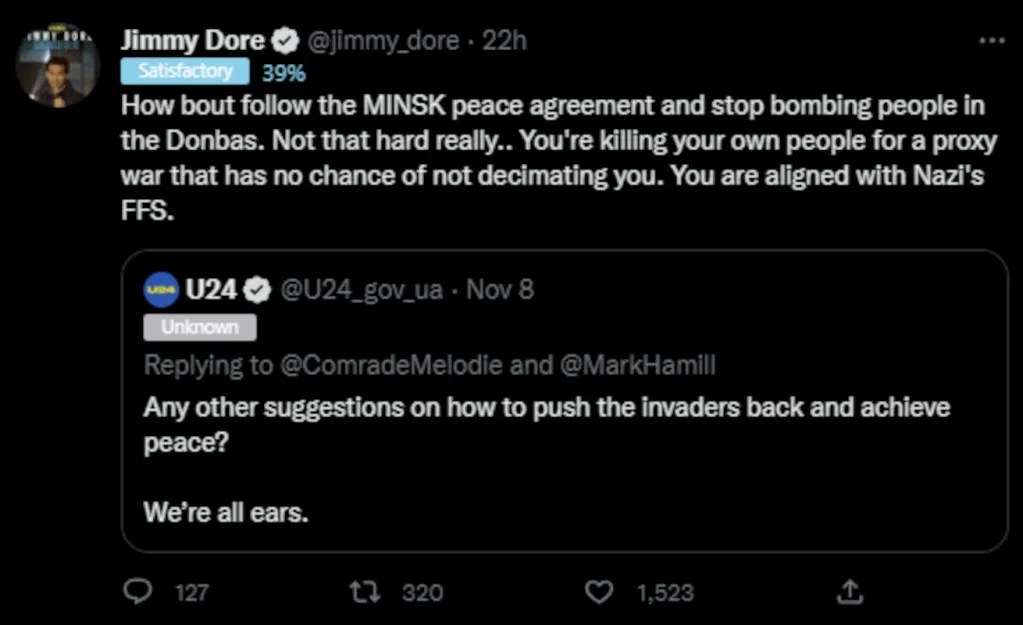
Task: Click the share upload icon
Action: [850, 592]
